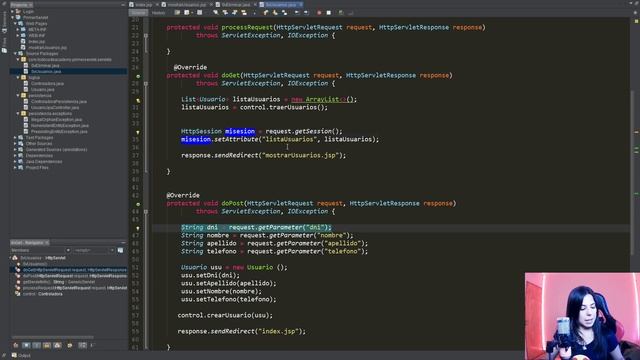640x360 pixels.
Task: Go to Next Bookmark icon
Action: coord(275,13)
